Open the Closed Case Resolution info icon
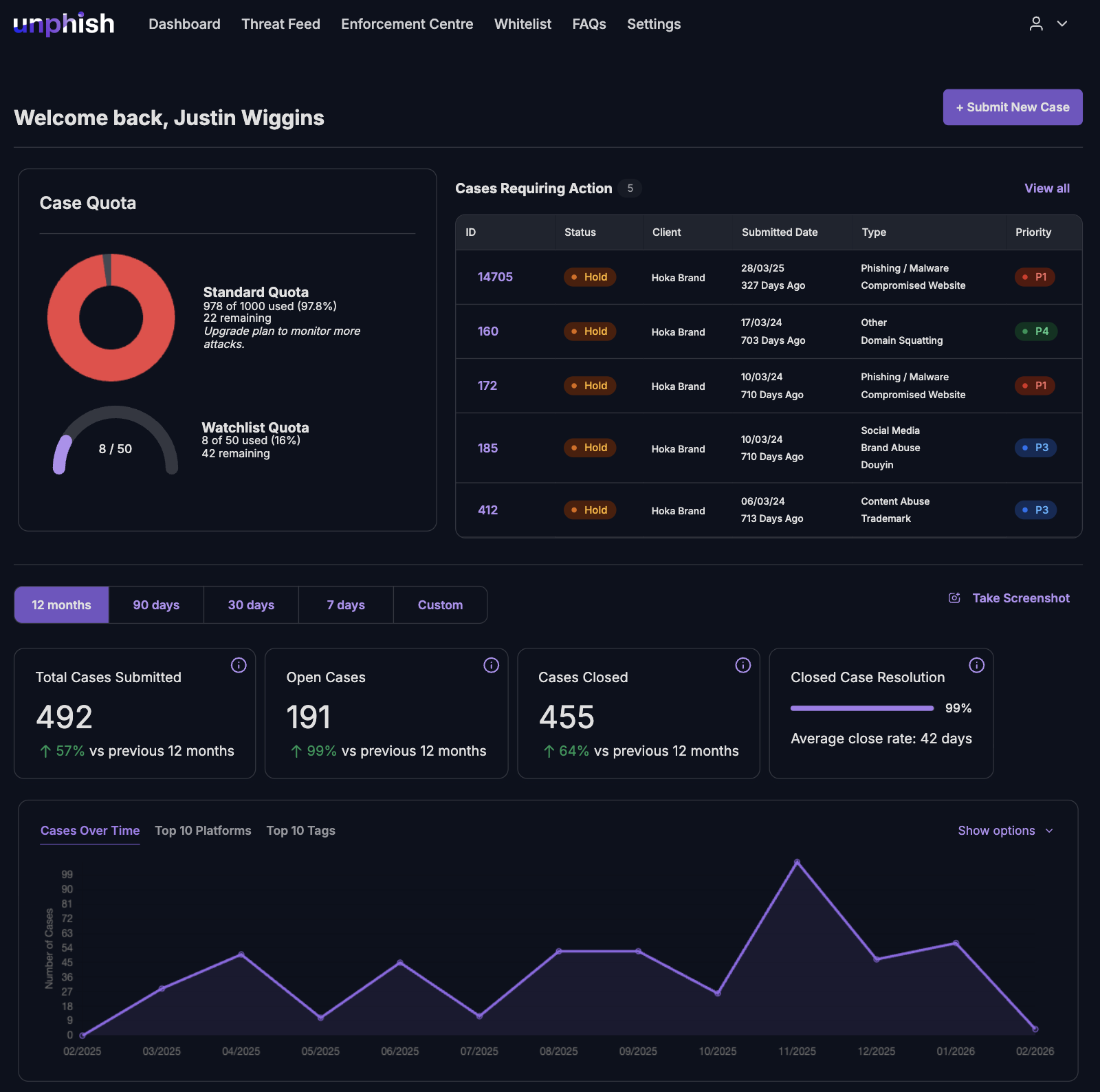The image size is (1100, 1092). tap(977, 665)
